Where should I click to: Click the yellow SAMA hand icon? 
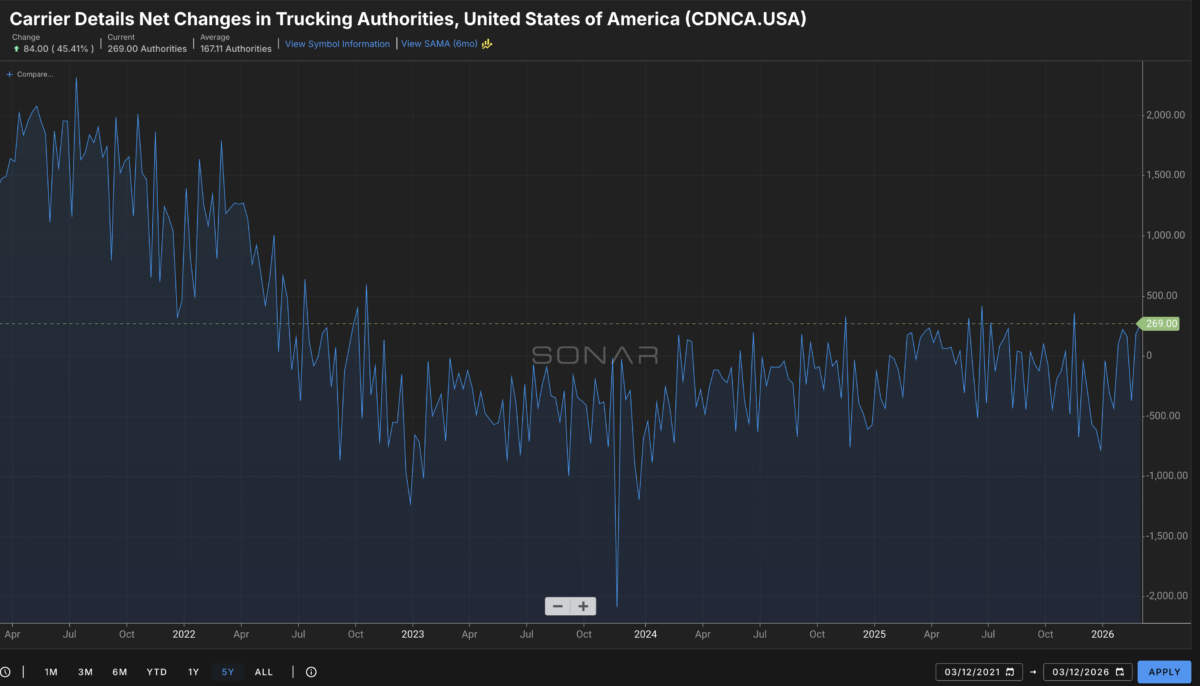point(487,44)
